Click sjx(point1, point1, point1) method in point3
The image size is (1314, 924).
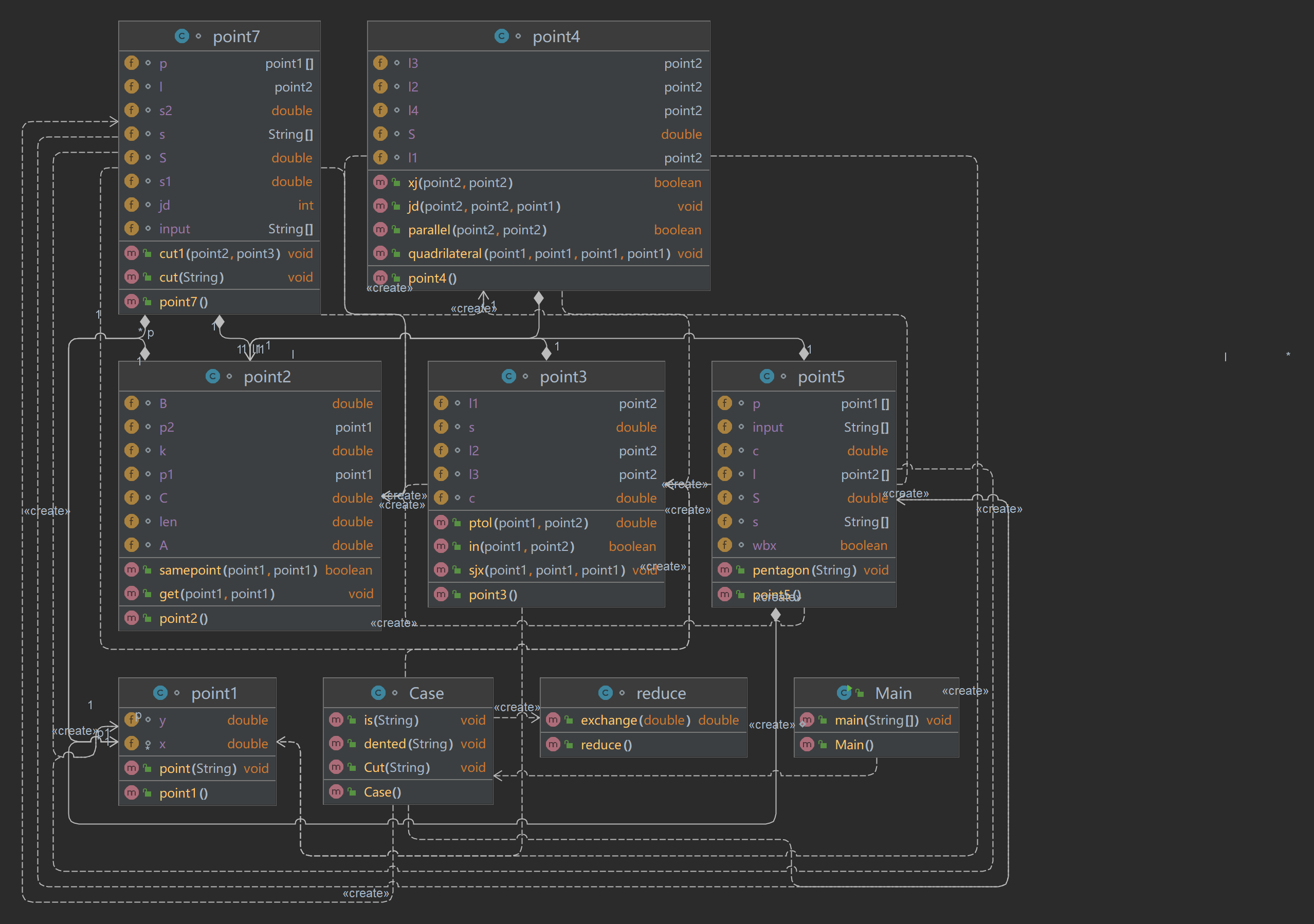(x=546, y=570)
